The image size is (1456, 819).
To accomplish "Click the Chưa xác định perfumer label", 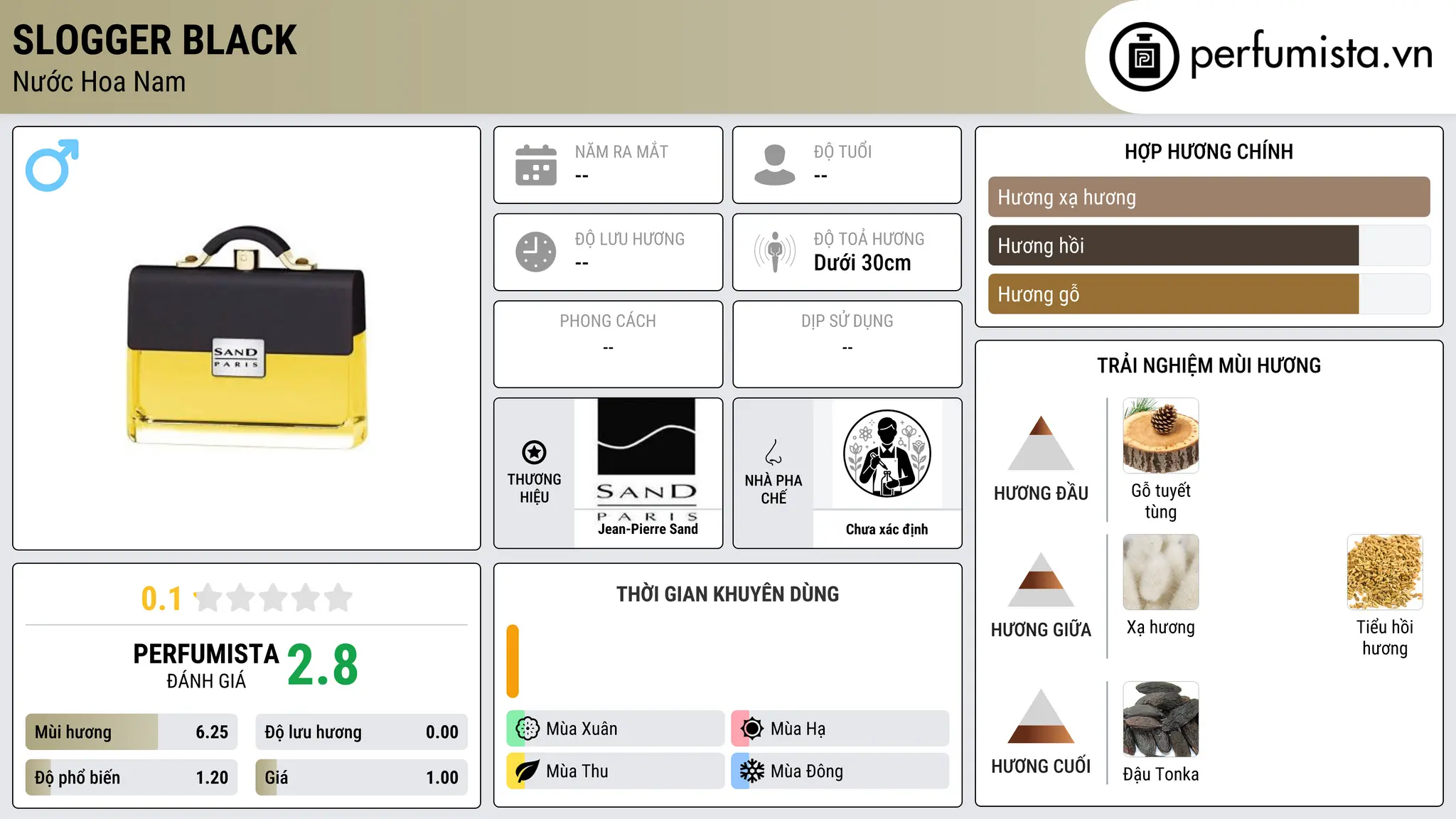I will (x=887, y=529).
